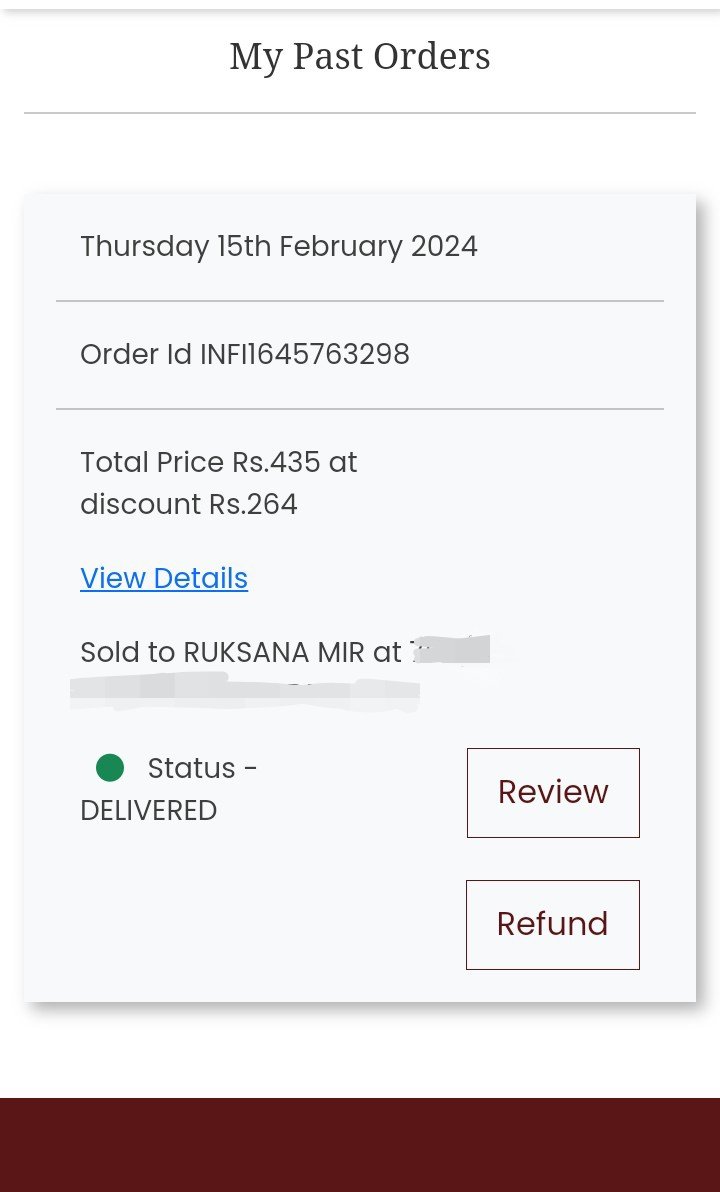Tap the blurred text right after RUKSANA MIR at
This screenshot has width=720, height=1192.
[x=450, y=649]
